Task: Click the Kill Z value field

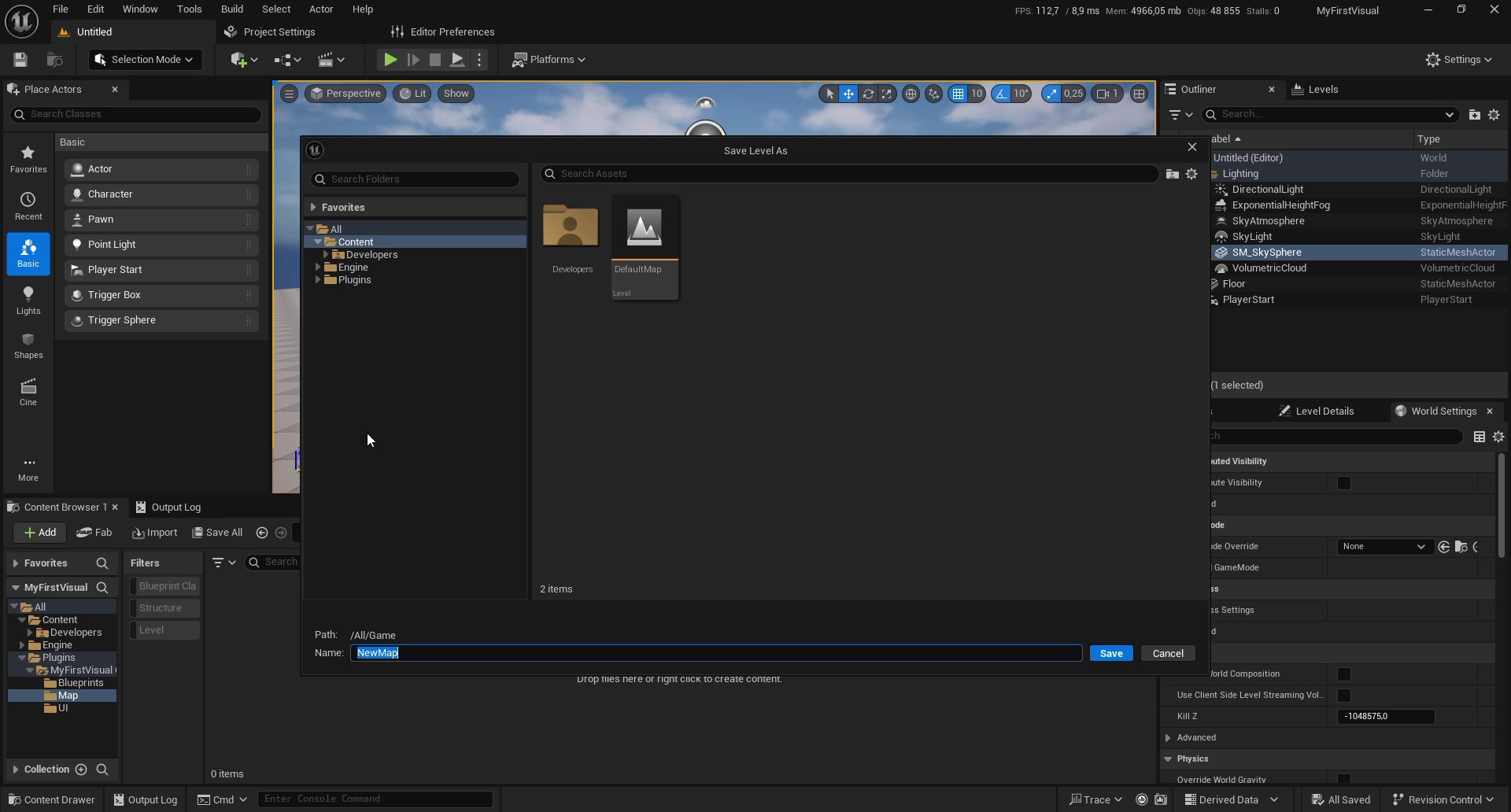Action: coord(1385,717)
